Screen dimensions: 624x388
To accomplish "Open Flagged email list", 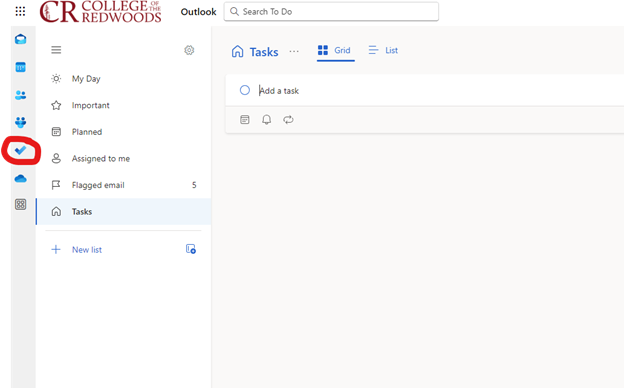I will tap(123, 185).
